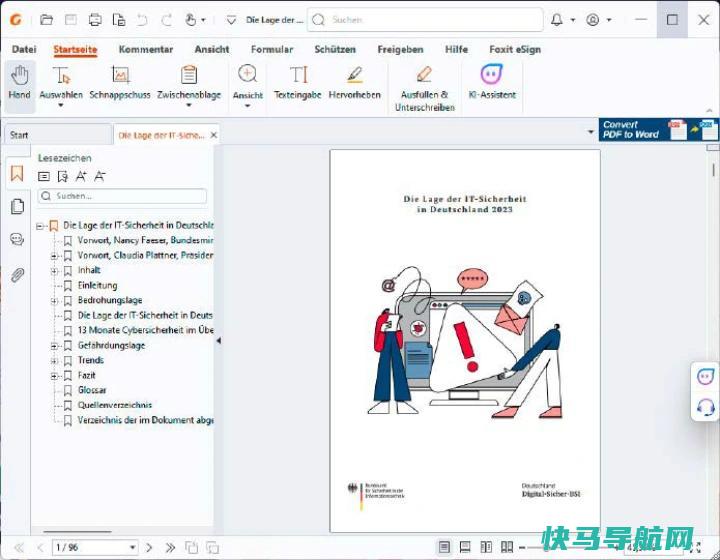Expand the Bedrohungslage bookmark
This screenshot has height=560, width=720.
coord(54,301)
